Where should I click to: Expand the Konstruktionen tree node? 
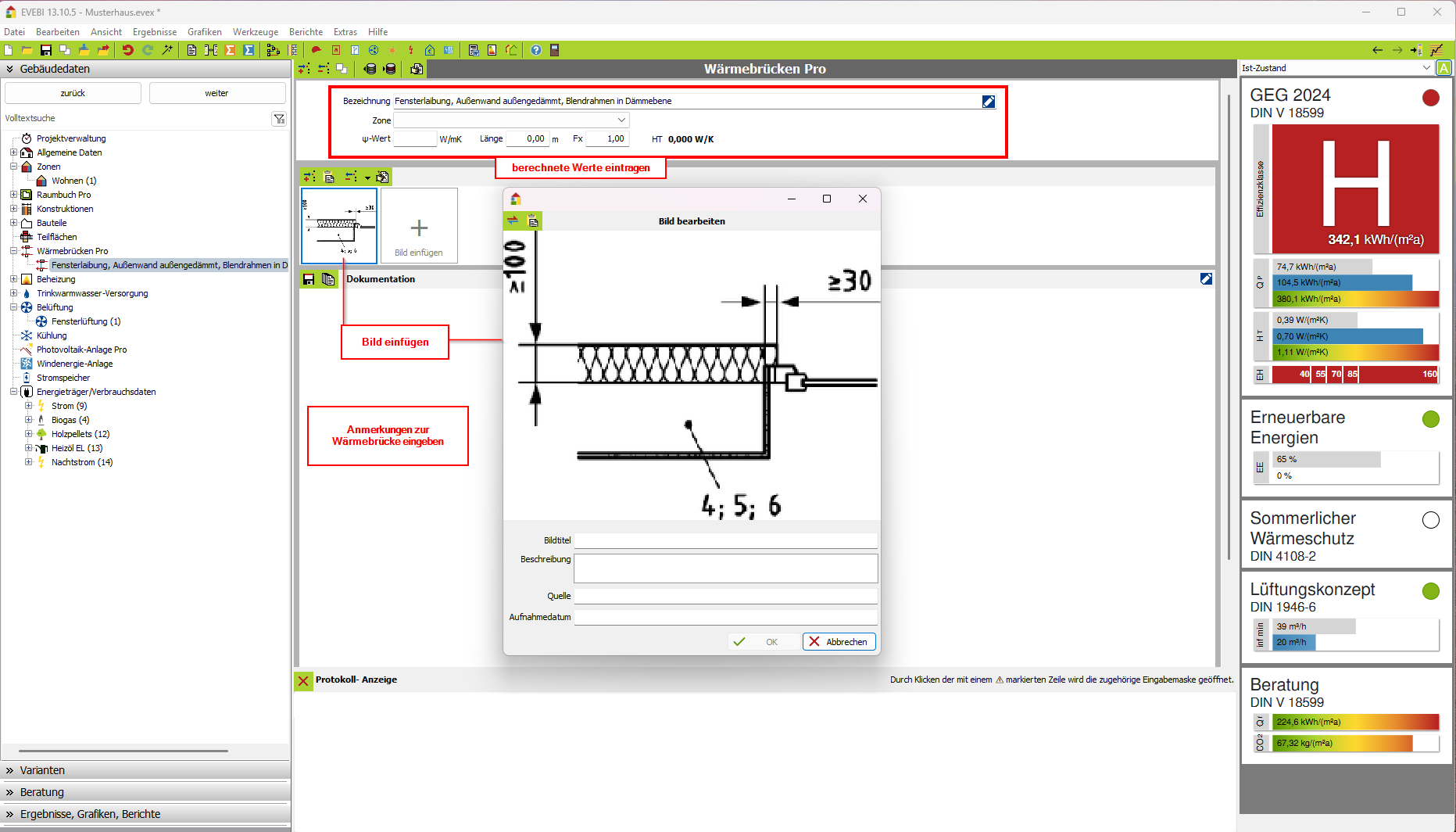click(13, 209)
